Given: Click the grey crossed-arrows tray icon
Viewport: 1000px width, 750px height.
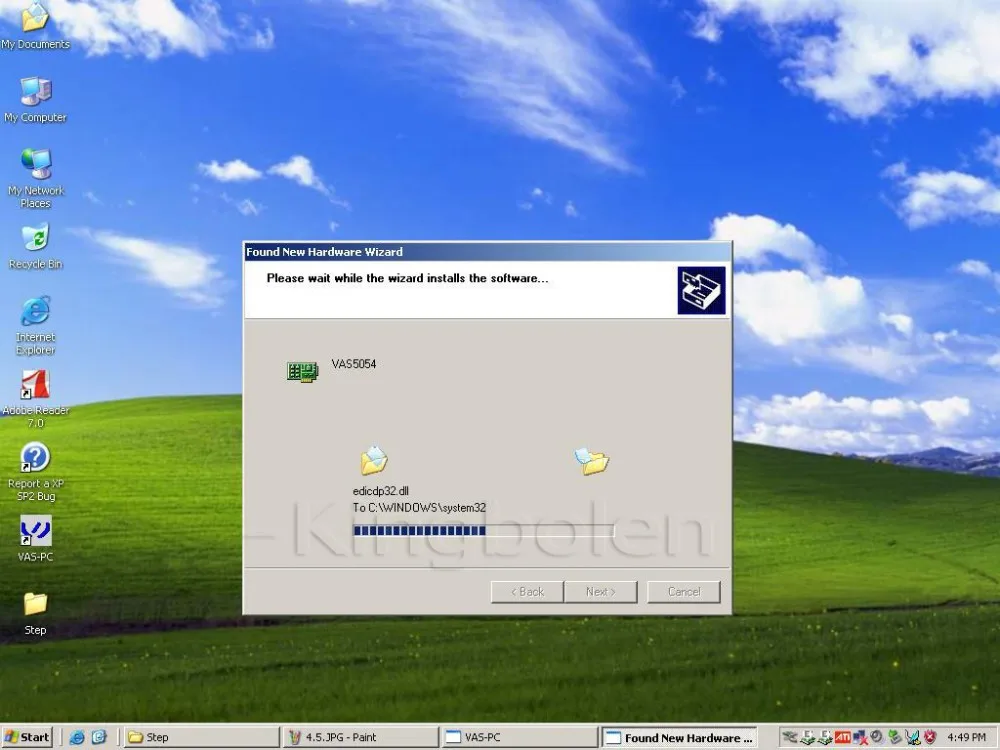Looking at the screenshot, I should (x=790, y=737).
